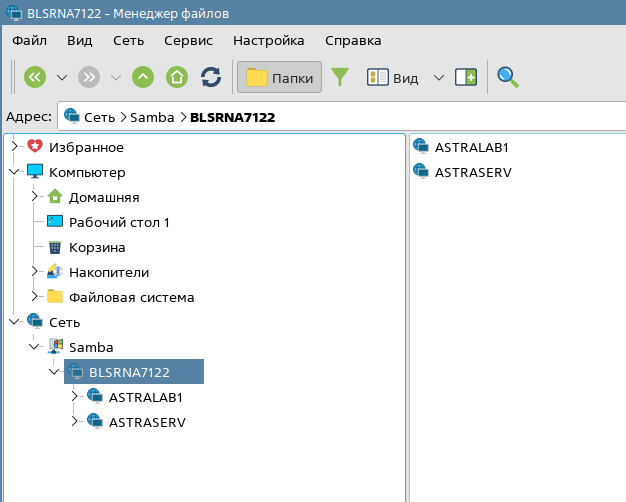
Task: Collapse the Компьютер tree node
Action: [x=14, y=172]
